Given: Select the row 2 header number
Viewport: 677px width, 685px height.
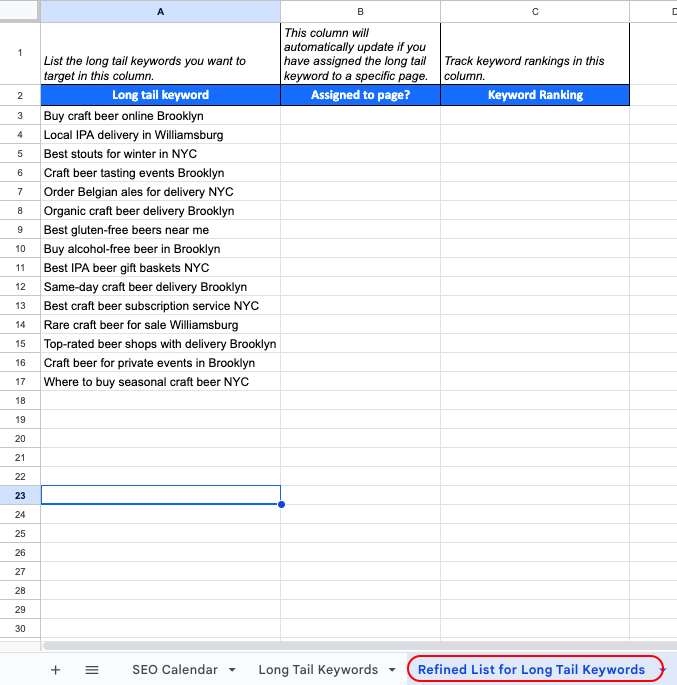Looking at the screenshot, I should pyautogui.click(x=20, y=95).
